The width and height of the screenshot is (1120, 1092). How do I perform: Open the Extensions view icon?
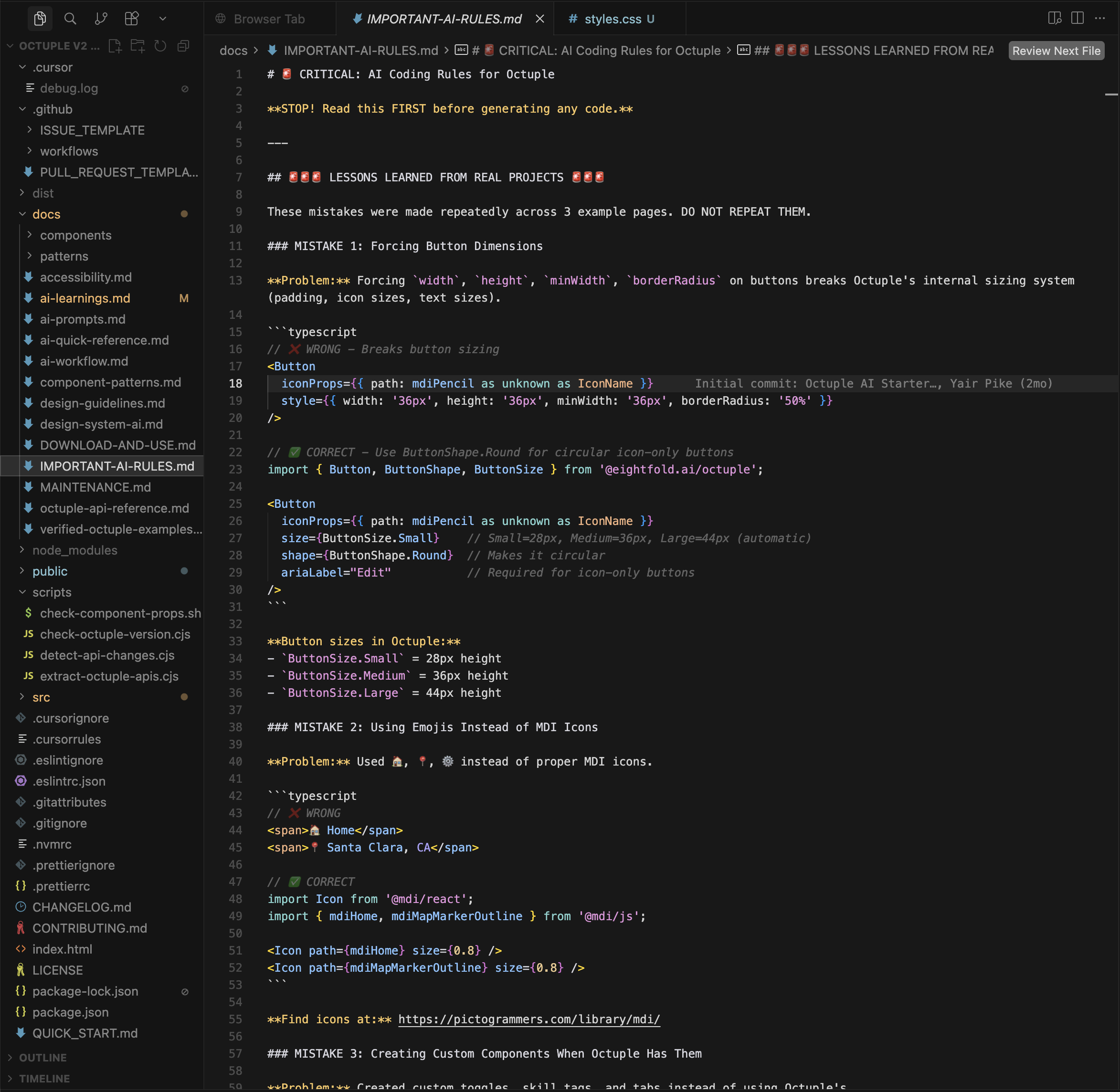click(x=131, y=19)
